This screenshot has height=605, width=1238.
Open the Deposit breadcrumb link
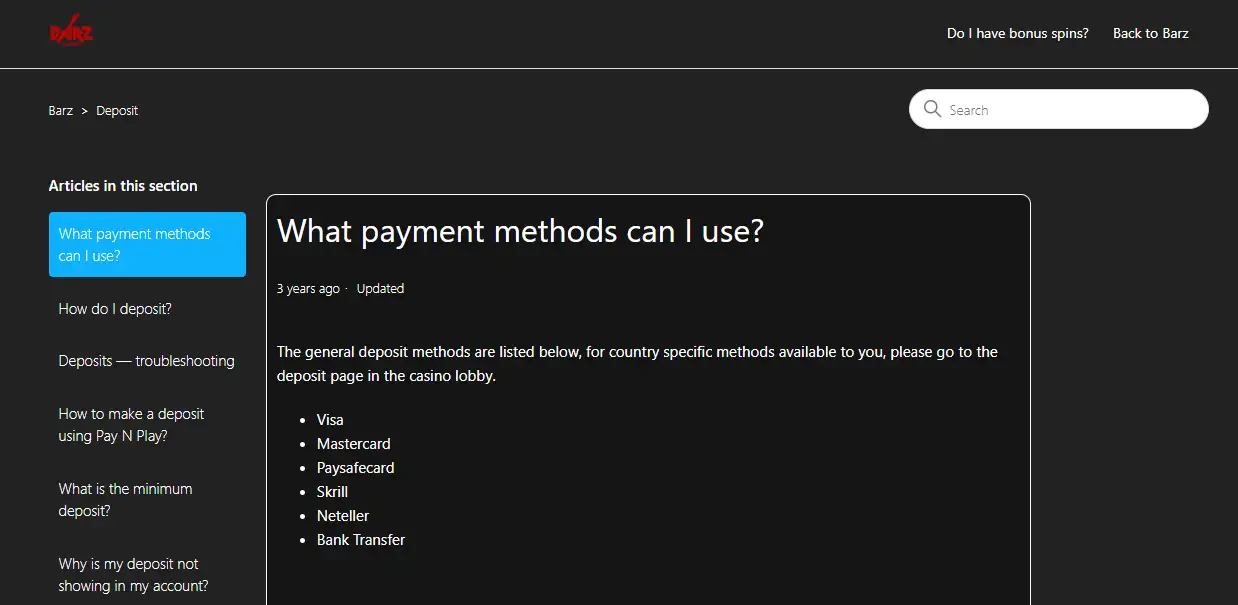coord(117,110)
